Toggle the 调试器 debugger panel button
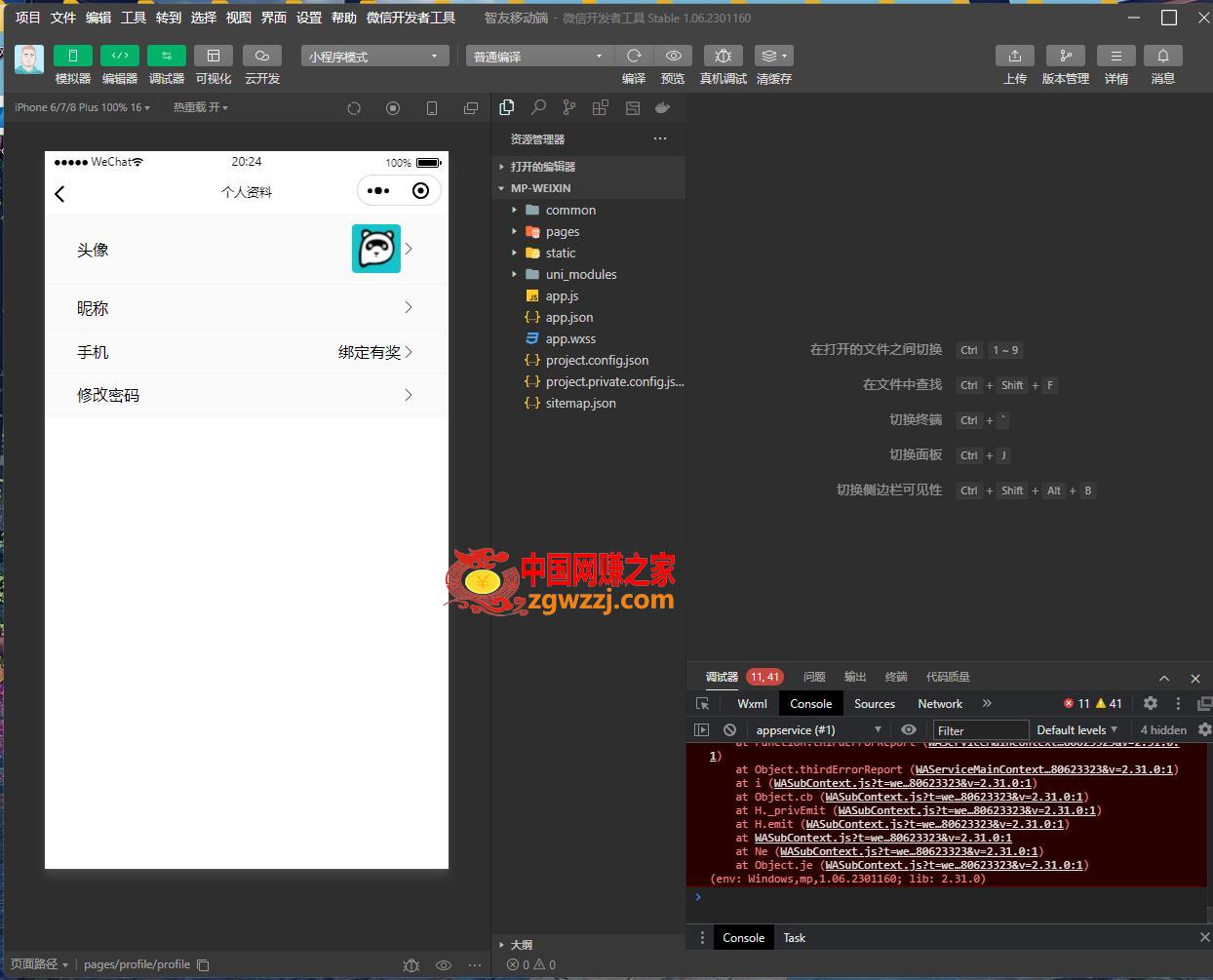 (x=166, y=57)
